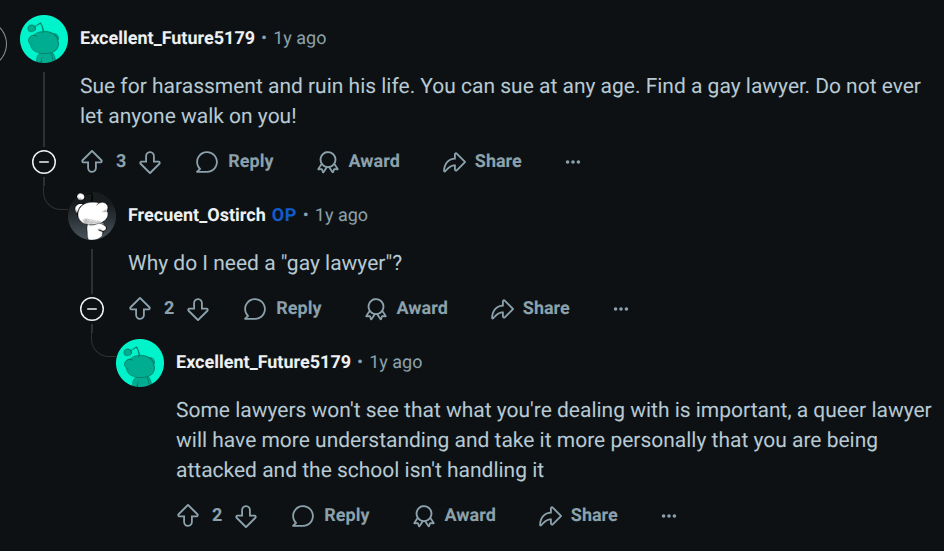Downvote the "Why do I need a gay lawyer" reply
Viewport: 944px width, 551px height.
coord(198,308)
